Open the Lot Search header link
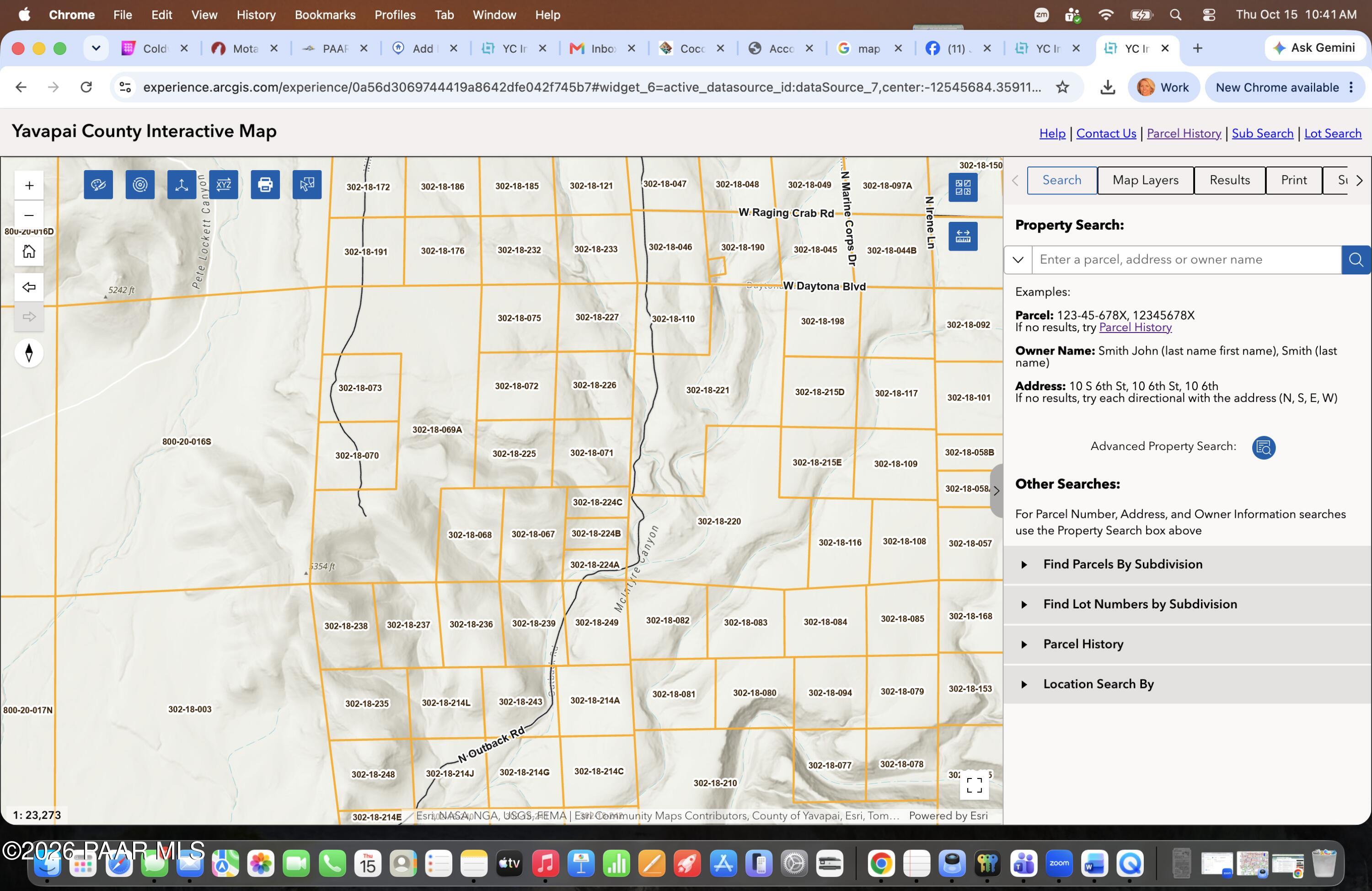The height and width of the screenshot is (891, 1372). pos(1333,133)
